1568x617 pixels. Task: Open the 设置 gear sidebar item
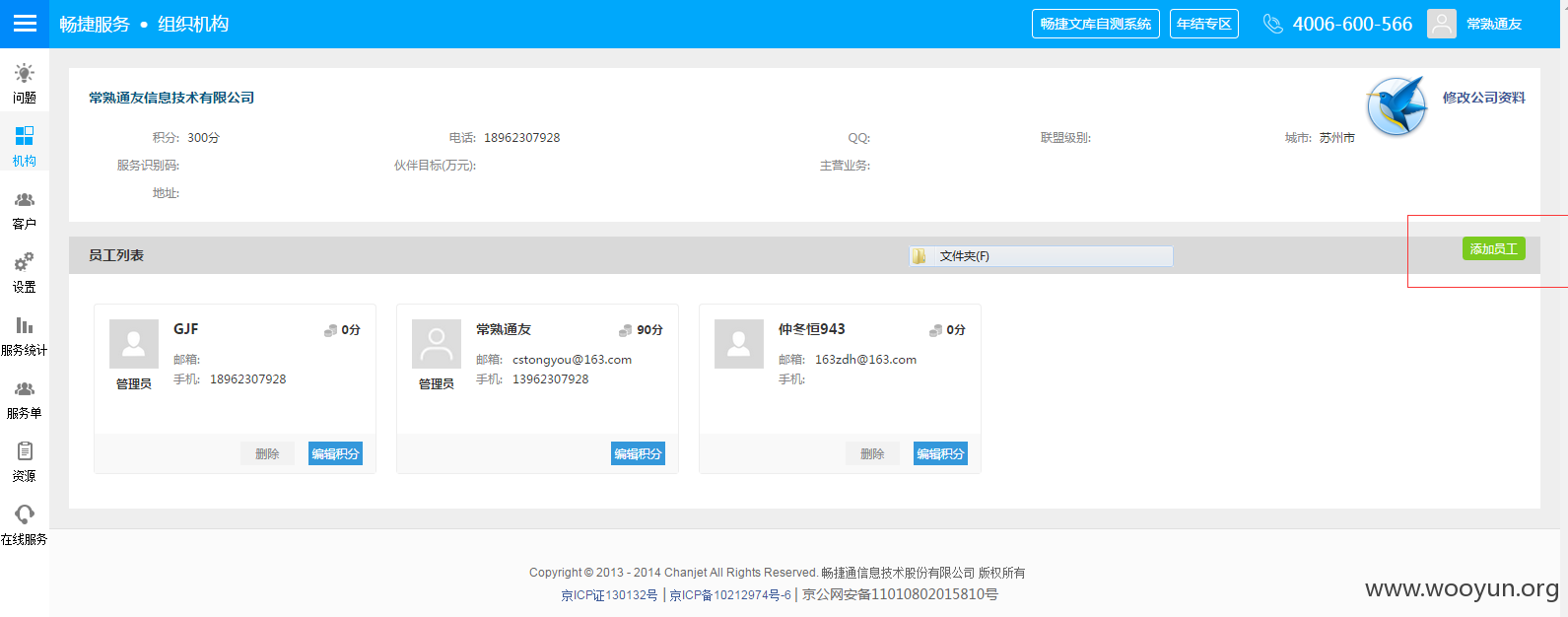click(25, 273)
